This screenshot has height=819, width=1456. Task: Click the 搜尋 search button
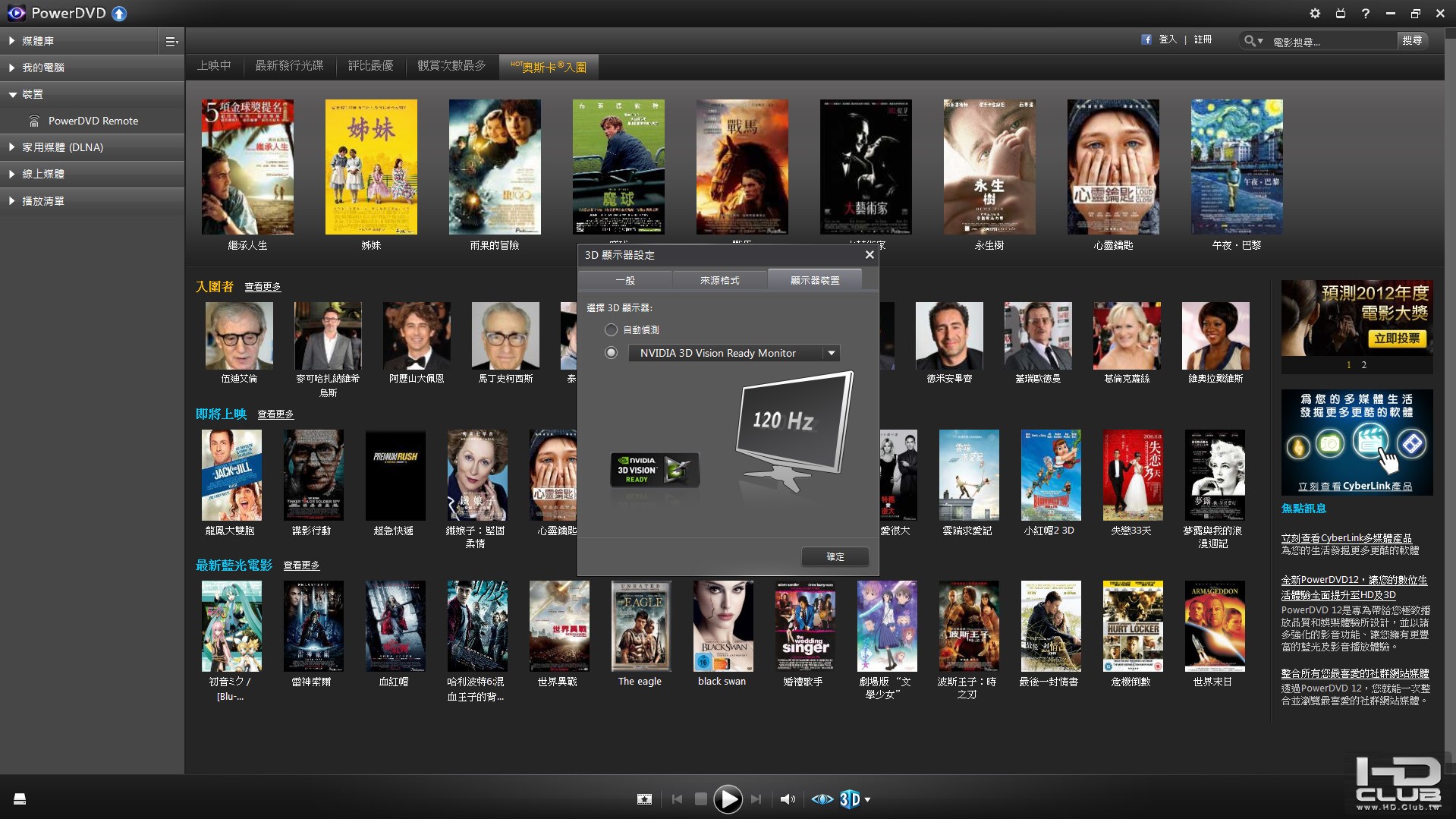[x=1412, y=40]
